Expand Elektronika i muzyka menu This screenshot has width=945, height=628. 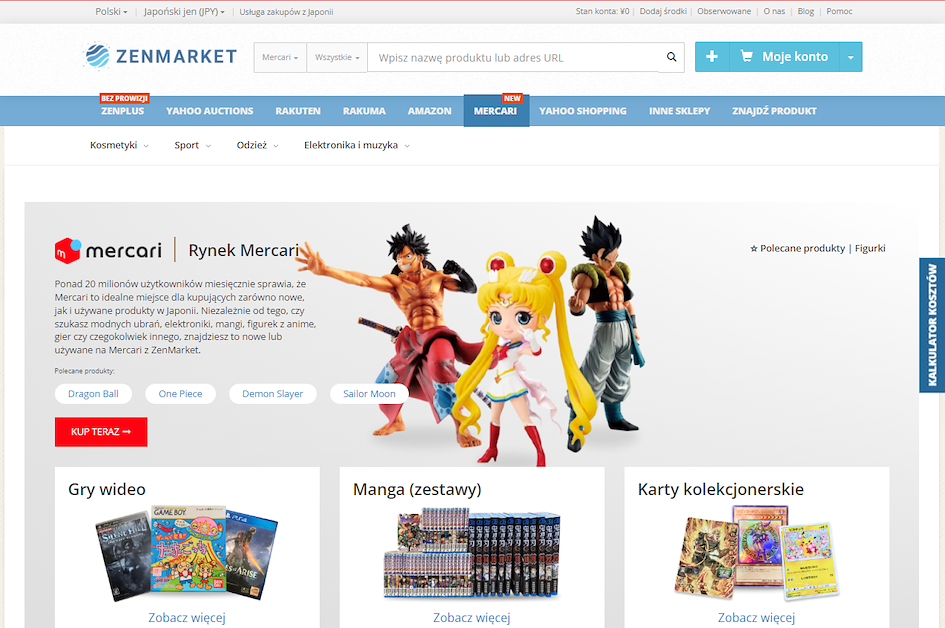357,145
